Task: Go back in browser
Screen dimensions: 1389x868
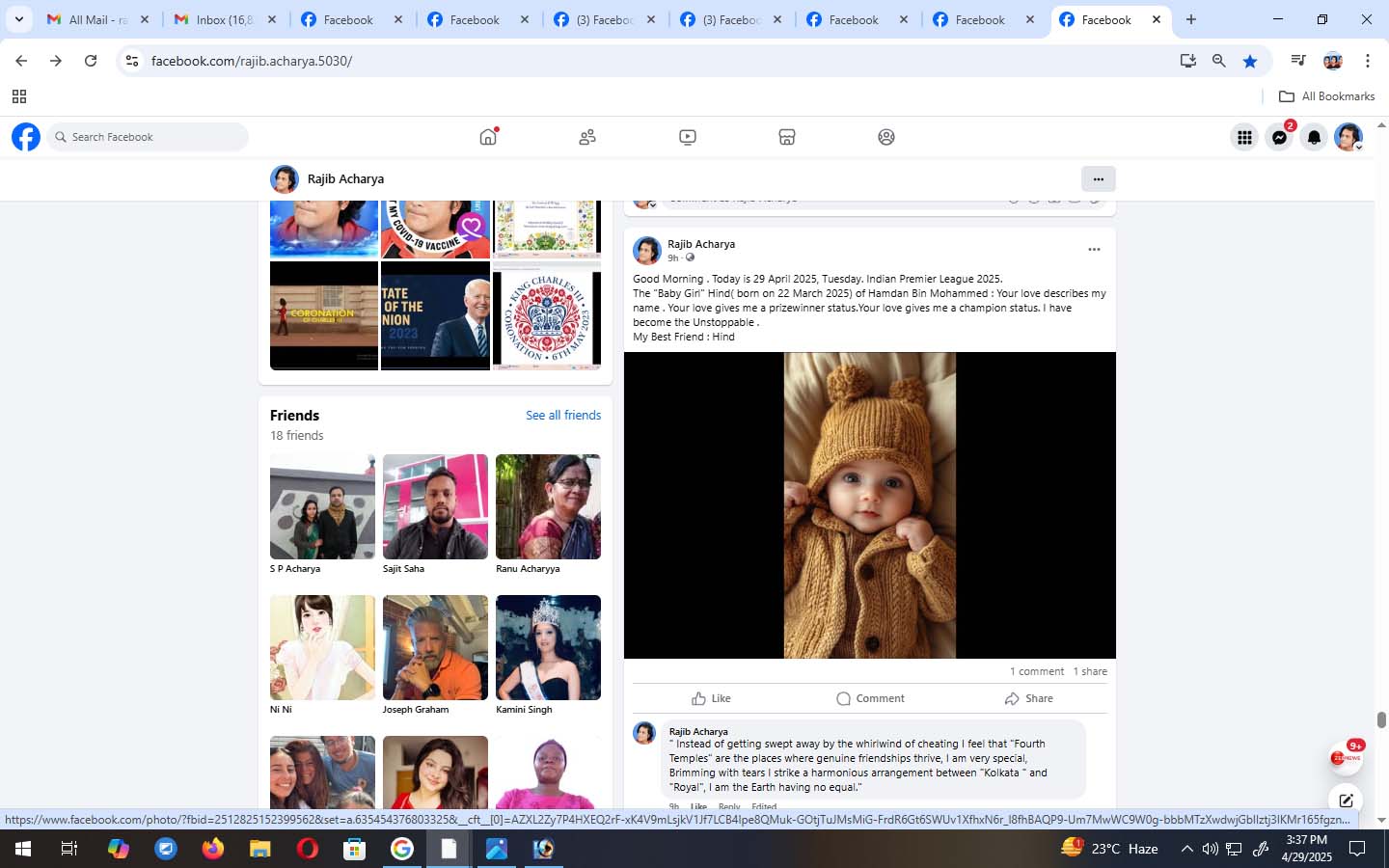Action: tap(21, 61)
